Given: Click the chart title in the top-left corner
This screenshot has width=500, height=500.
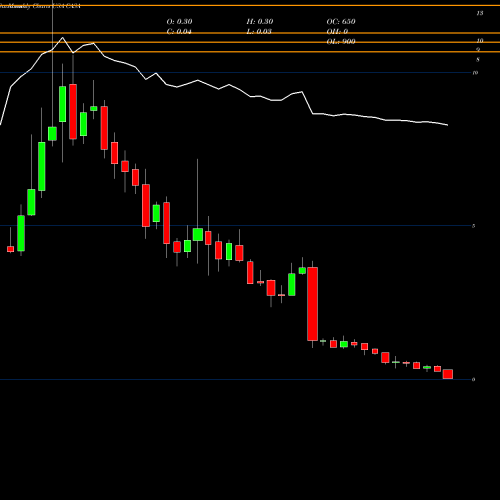Looking at the screenshot, I should [x=40, y=6].
